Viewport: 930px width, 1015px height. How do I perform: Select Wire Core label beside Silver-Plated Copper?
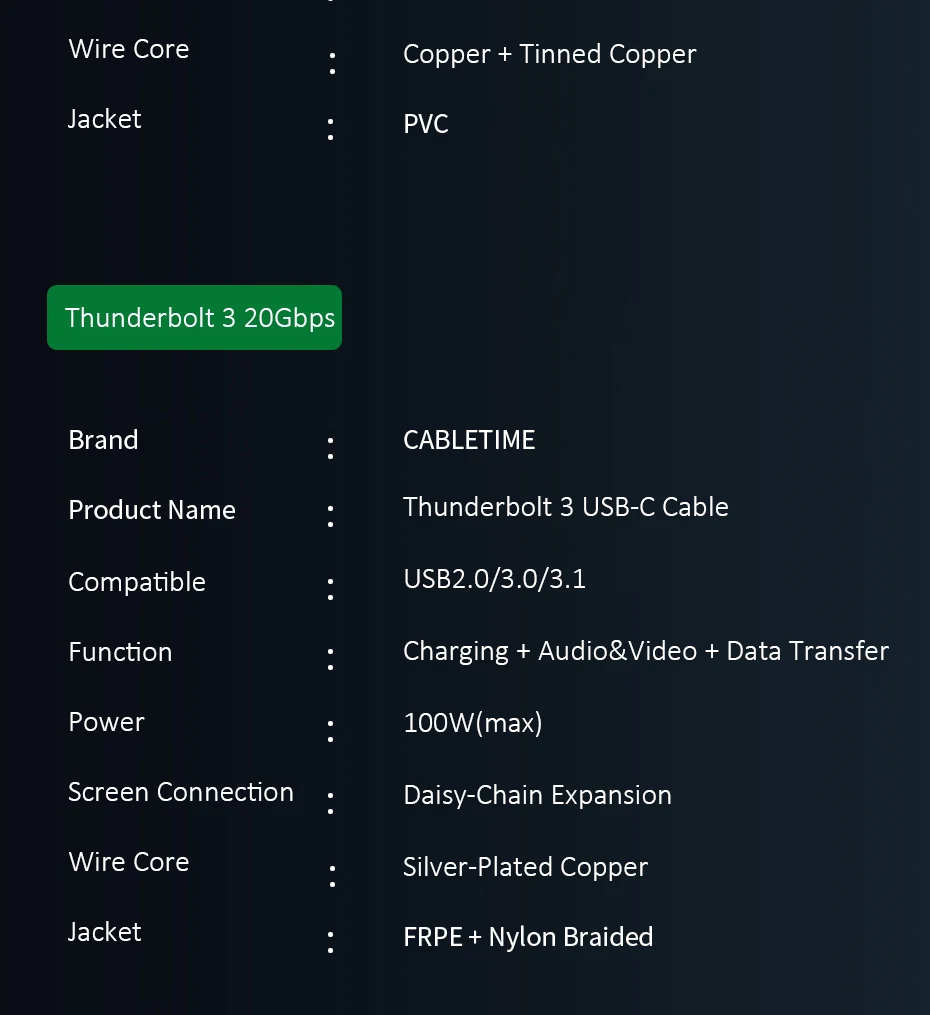click(x=129, y=862)
